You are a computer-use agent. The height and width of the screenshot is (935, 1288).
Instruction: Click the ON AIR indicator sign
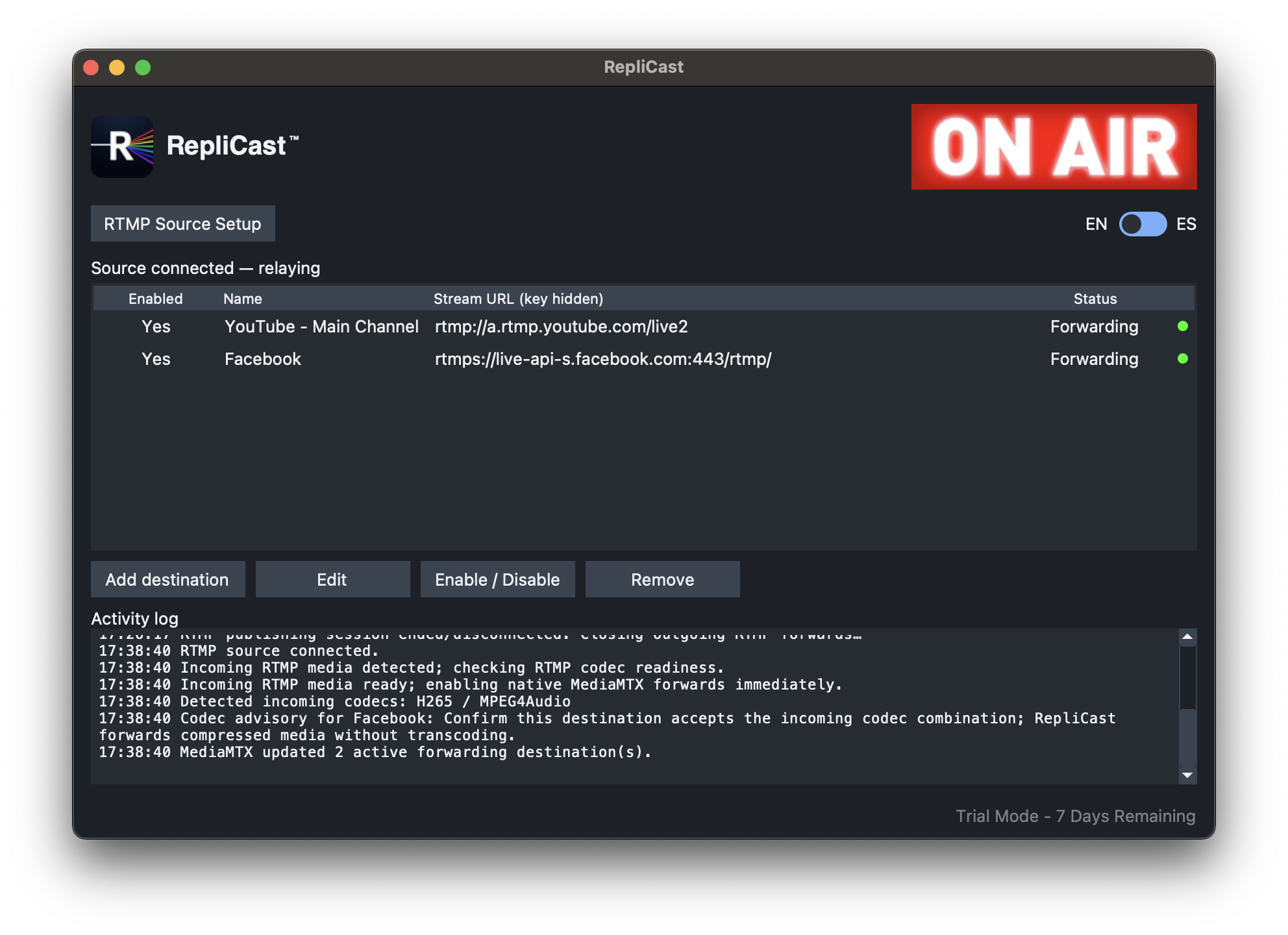pyautogui.click(x=1054, y=147)
